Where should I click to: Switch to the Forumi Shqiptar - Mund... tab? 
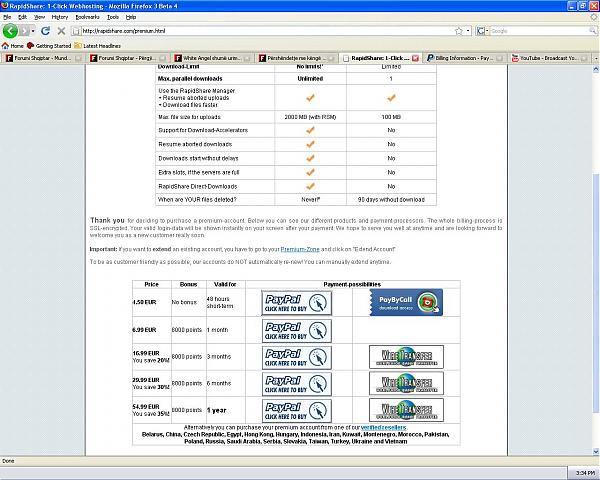pos(43,58)
